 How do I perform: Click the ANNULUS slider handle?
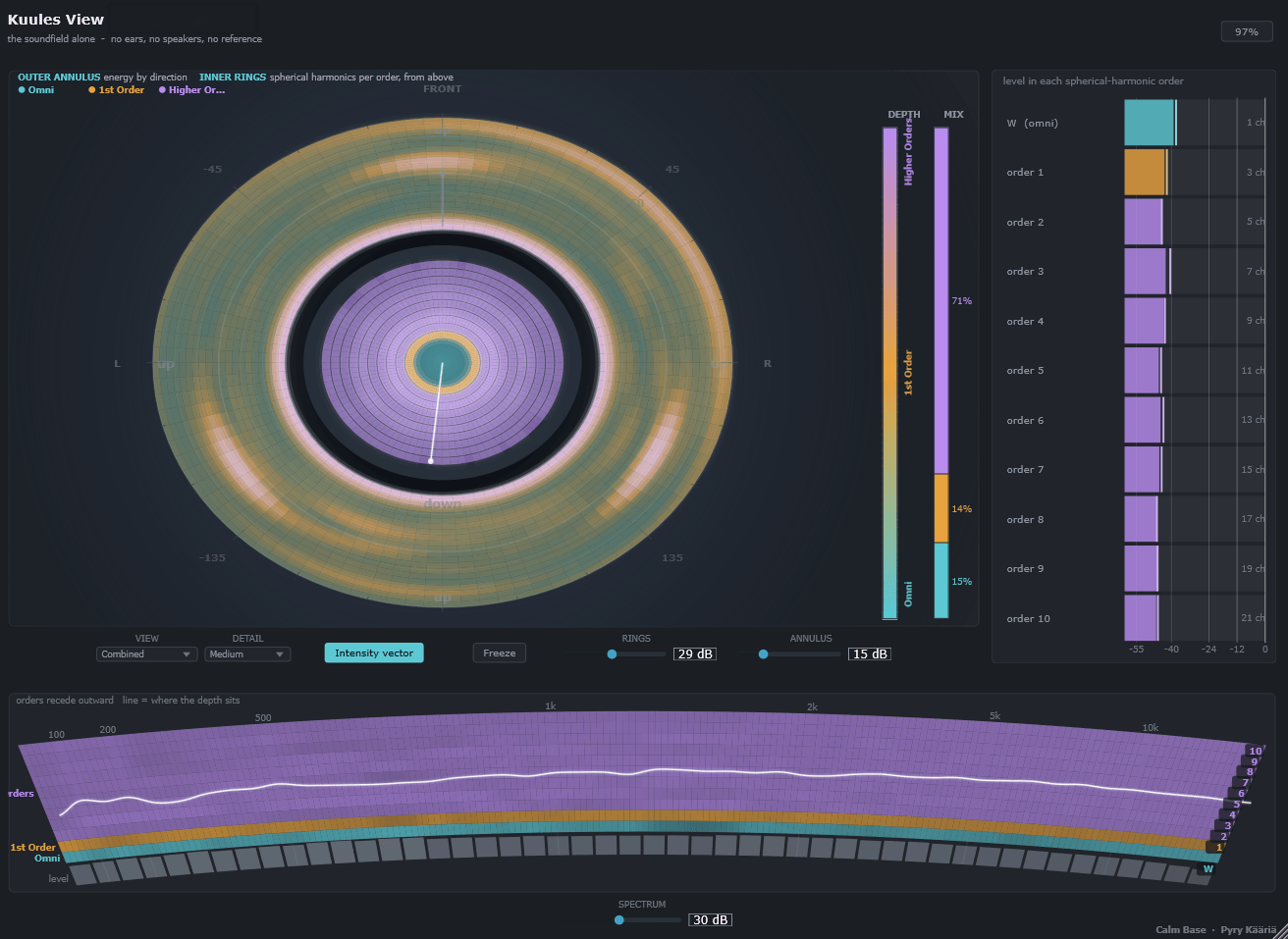763,653
